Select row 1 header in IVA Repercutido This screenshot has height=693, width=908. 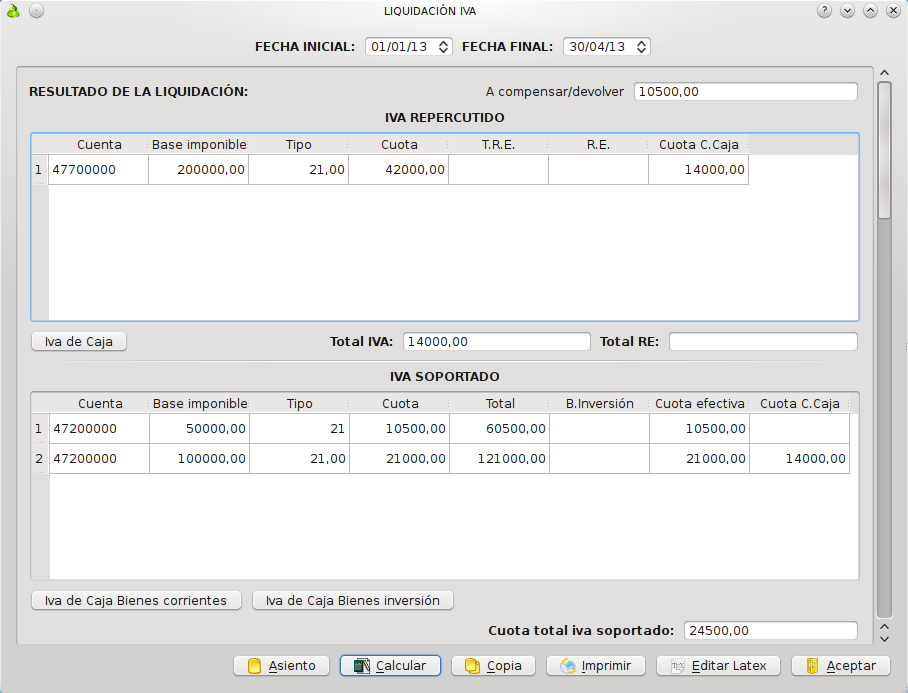click(x=39, y=170)
